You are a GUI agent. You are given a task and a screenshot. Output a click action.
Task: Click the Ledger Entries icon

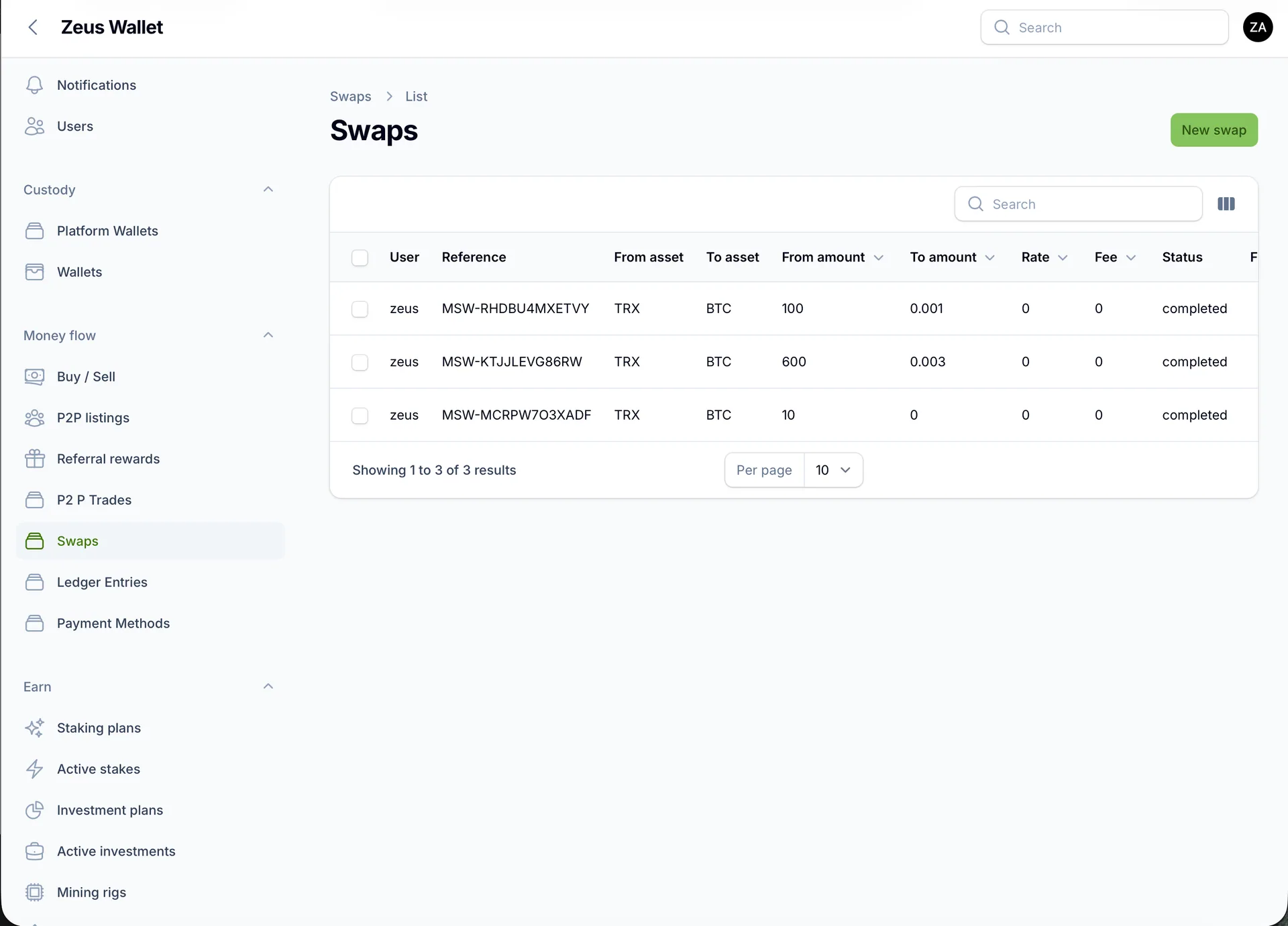point(34,582)
